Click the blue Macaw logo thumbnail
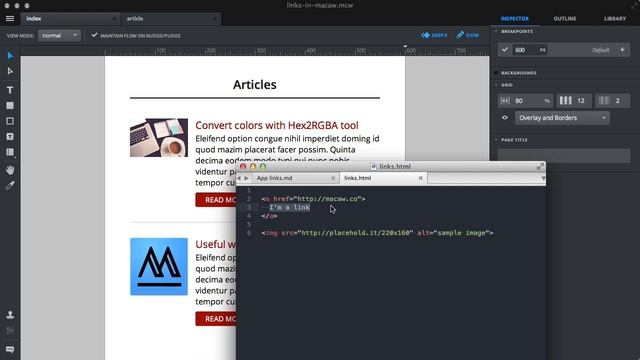Viewport: 640px width, 360px height. [159, 267]
